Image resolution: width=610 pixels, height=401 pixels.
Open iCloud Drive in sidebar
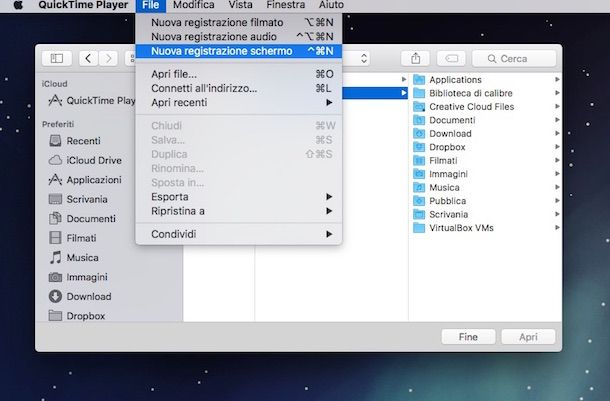[x=85, y=160]
